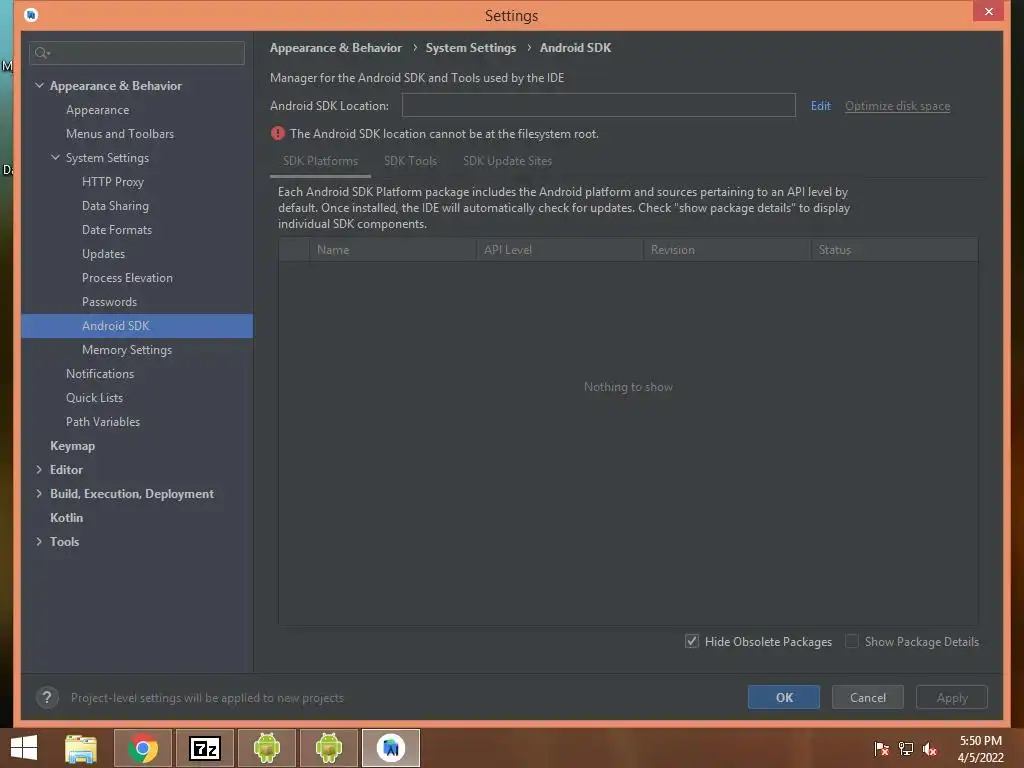Switch to SDK Tools tab
This screenshot has width=1024, height=768.
(x=410, y=161)
